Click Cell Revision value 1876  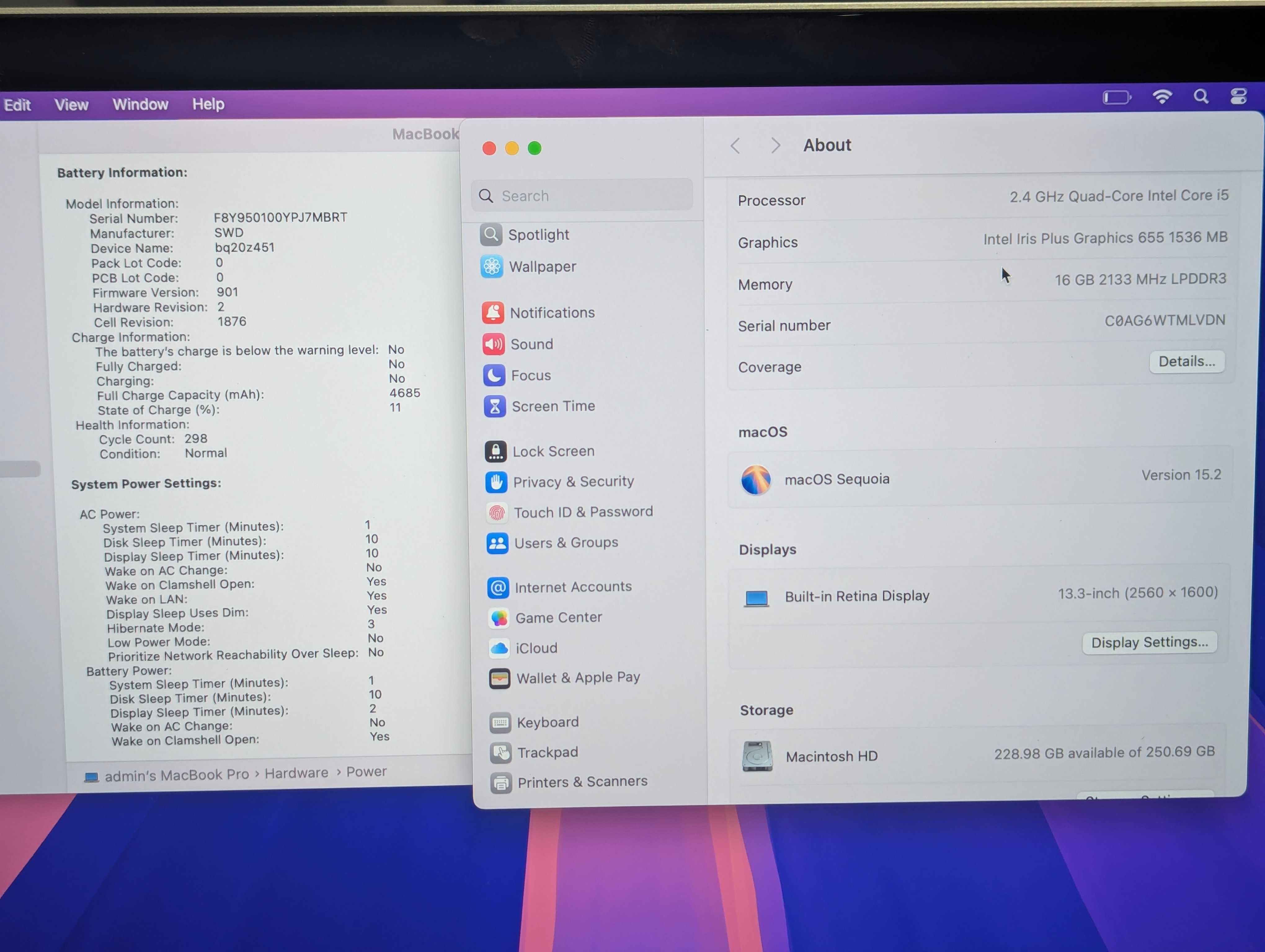tap(232, 322)
